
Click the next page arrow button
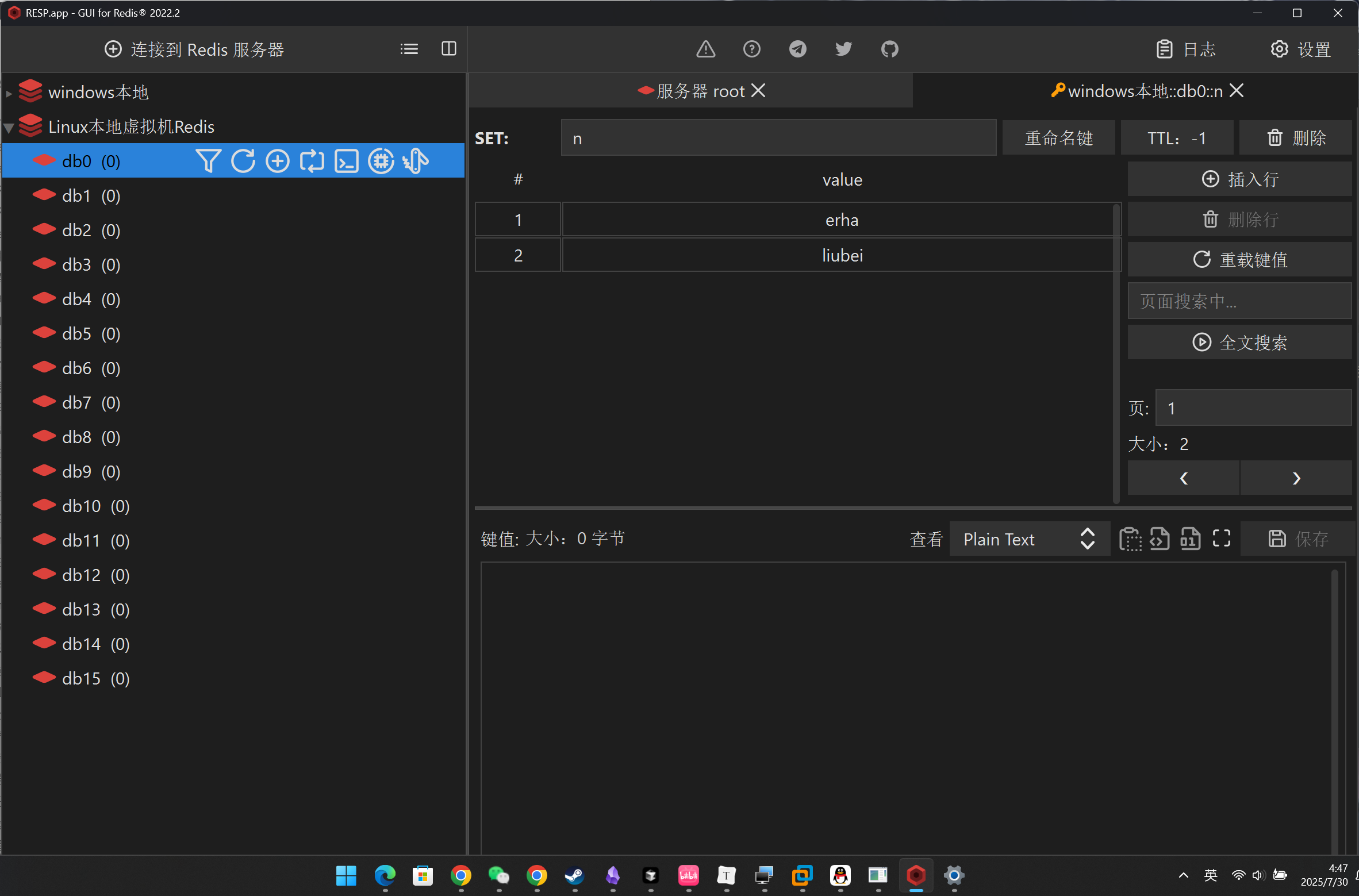tap(1296, 478)
